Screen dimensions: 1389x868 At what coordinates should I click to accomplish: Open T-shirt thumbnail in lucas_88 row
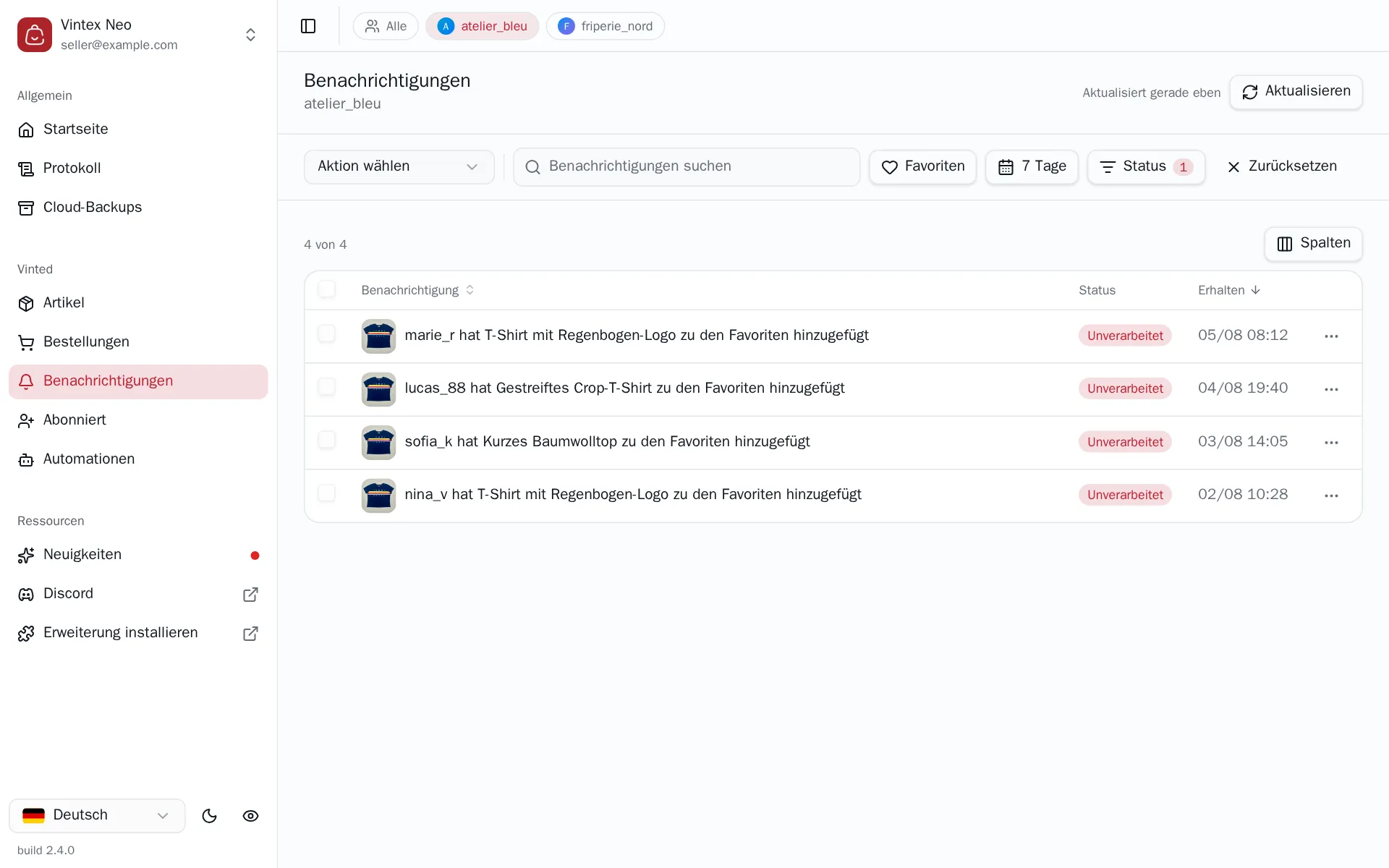[x=378, y=389]
